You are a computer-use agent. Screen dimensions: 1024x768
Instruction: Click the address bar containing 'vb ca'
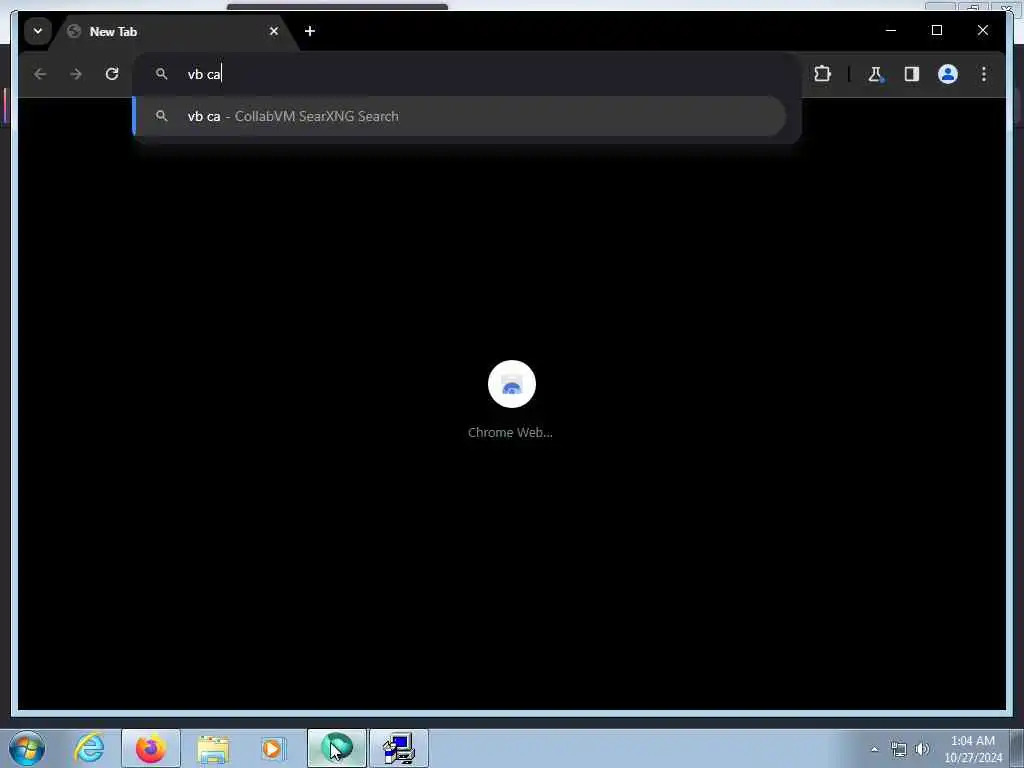pyautogui.click(x=467, y=74)
